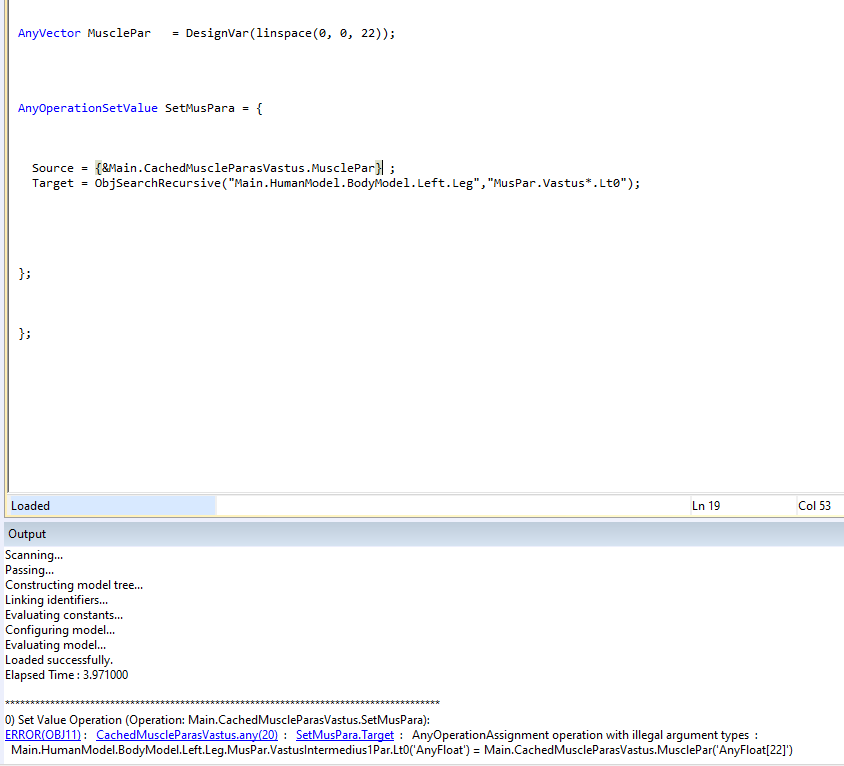This screenshot has width=844, height=766.
Task: Follow the CachedMuscleParasVastus.any(20) link
Action: [x=186, y=735]
